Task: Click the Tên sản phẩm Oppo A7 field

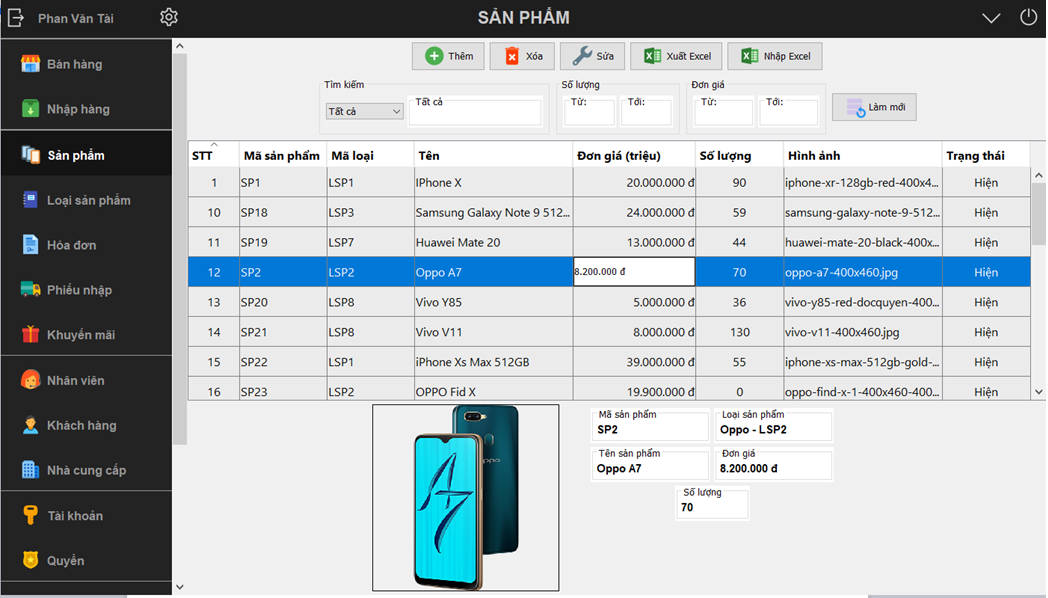Action: click(x=650, y=464)
